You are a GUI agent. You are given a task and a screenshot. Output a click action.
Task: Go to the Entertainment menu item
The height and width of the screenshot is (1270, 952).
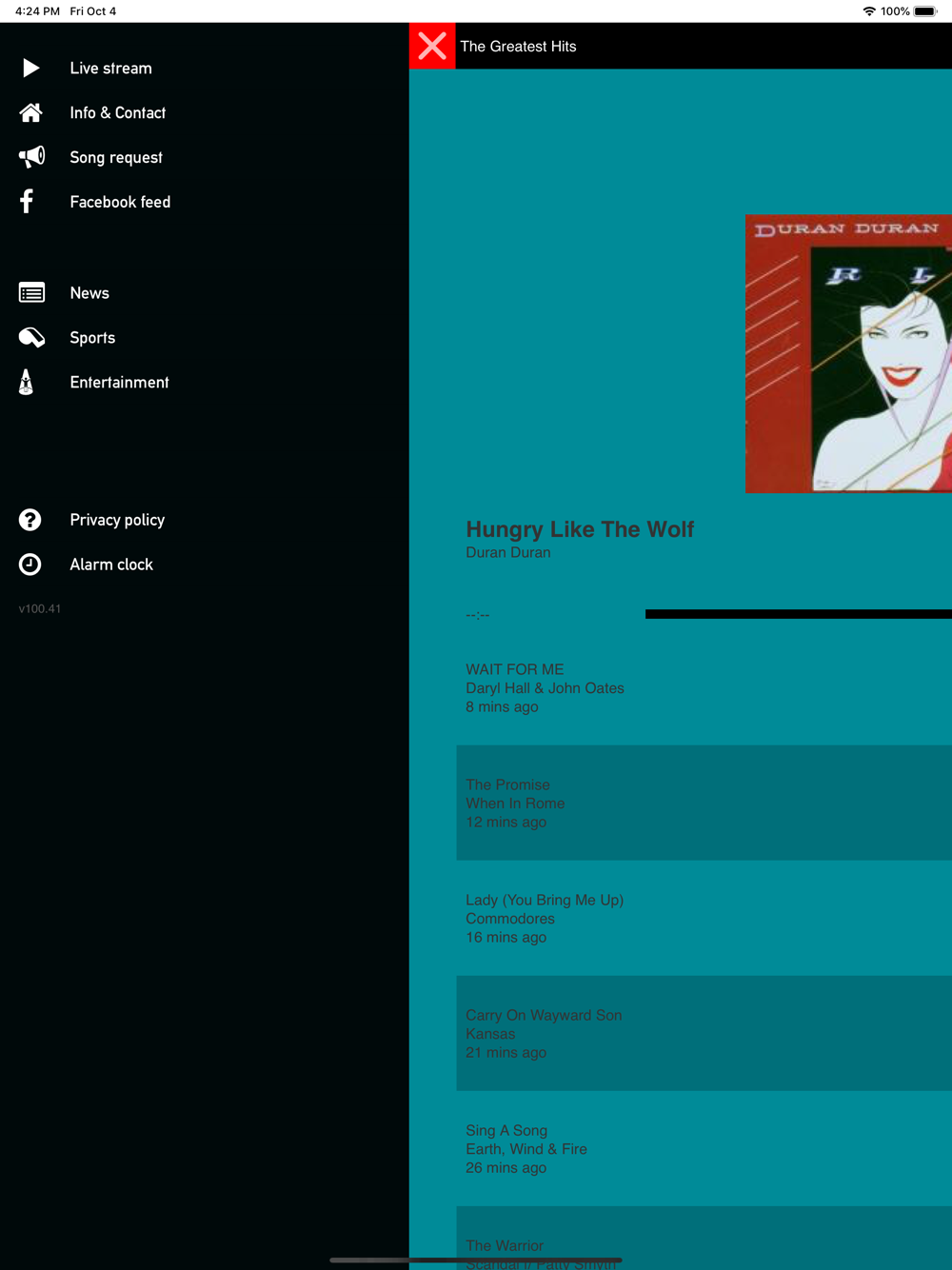click(x=119, y=383)
